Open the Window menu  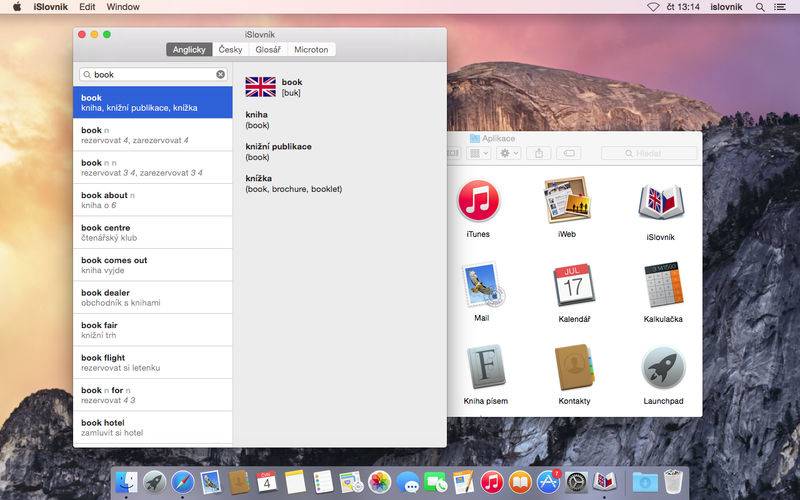[123, 7]
